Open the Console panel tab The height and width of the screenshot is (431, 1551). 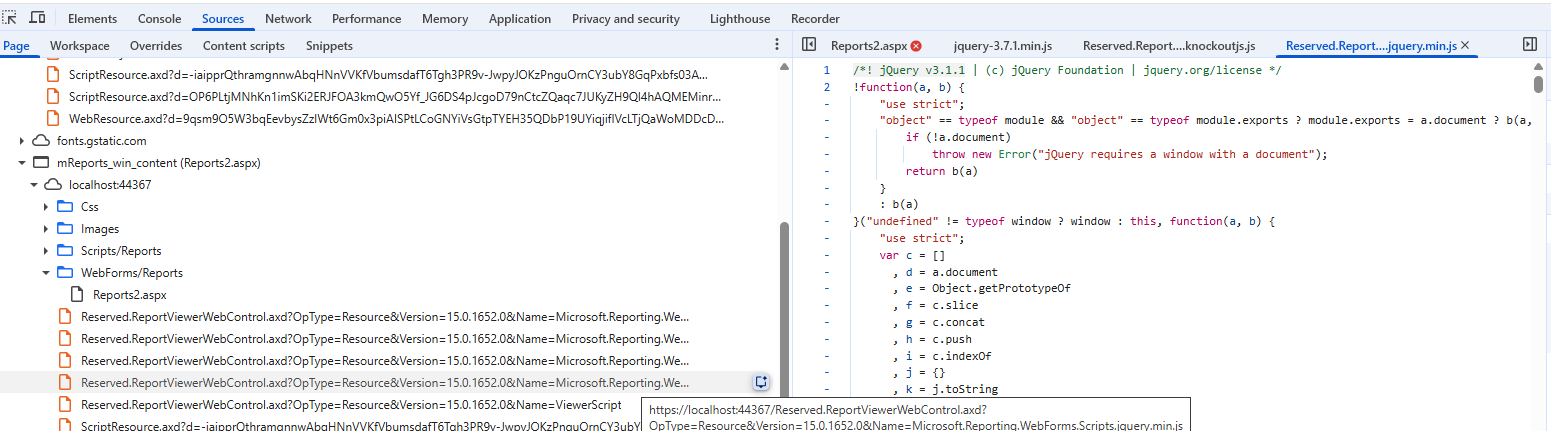point(160,19)
